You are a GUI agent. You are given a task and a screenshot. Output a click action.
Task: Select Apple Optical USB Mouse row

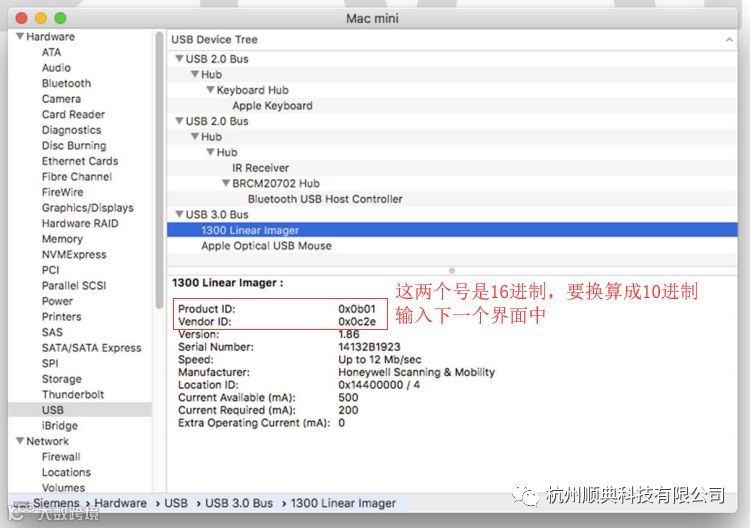pyautogui.click(x=452, y=245)
